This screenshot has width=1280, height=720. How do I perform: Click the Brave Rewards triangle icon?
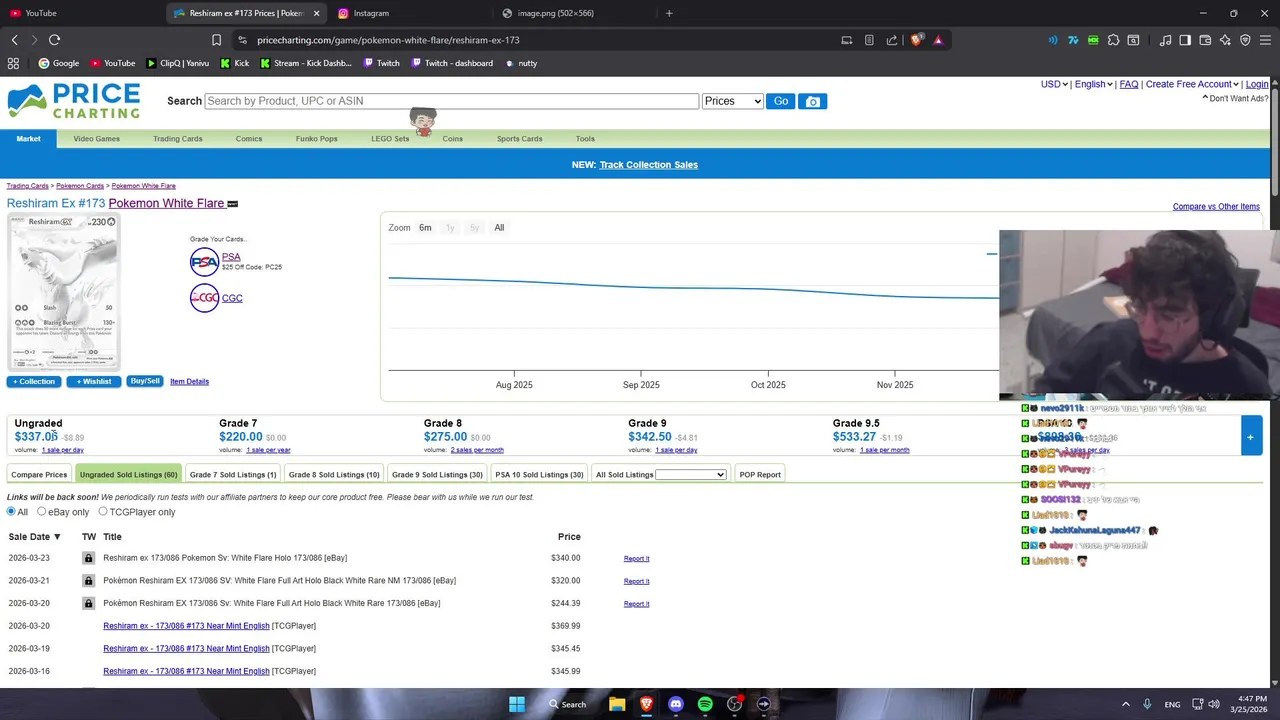tap(938, 40)
